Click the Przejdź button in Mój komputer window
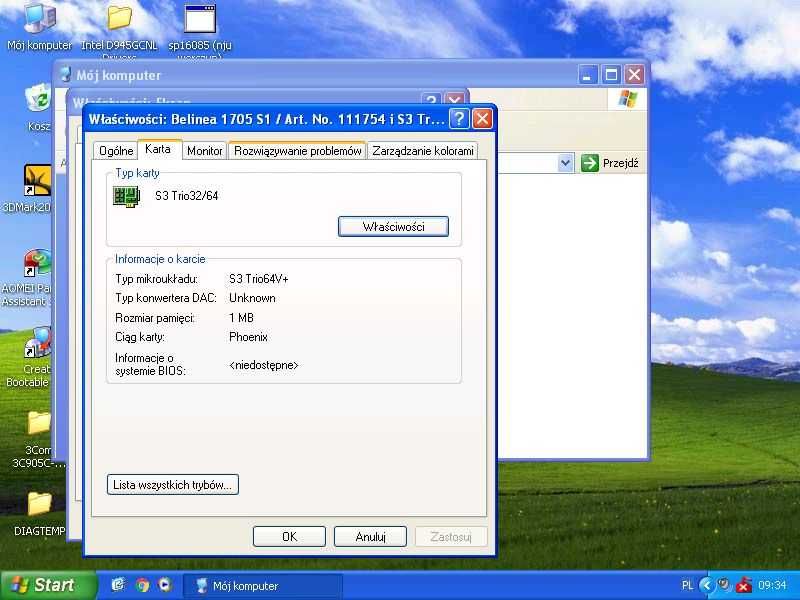This screenshot has height=600, width=800. pyautogui.click(x=610, y=163)
